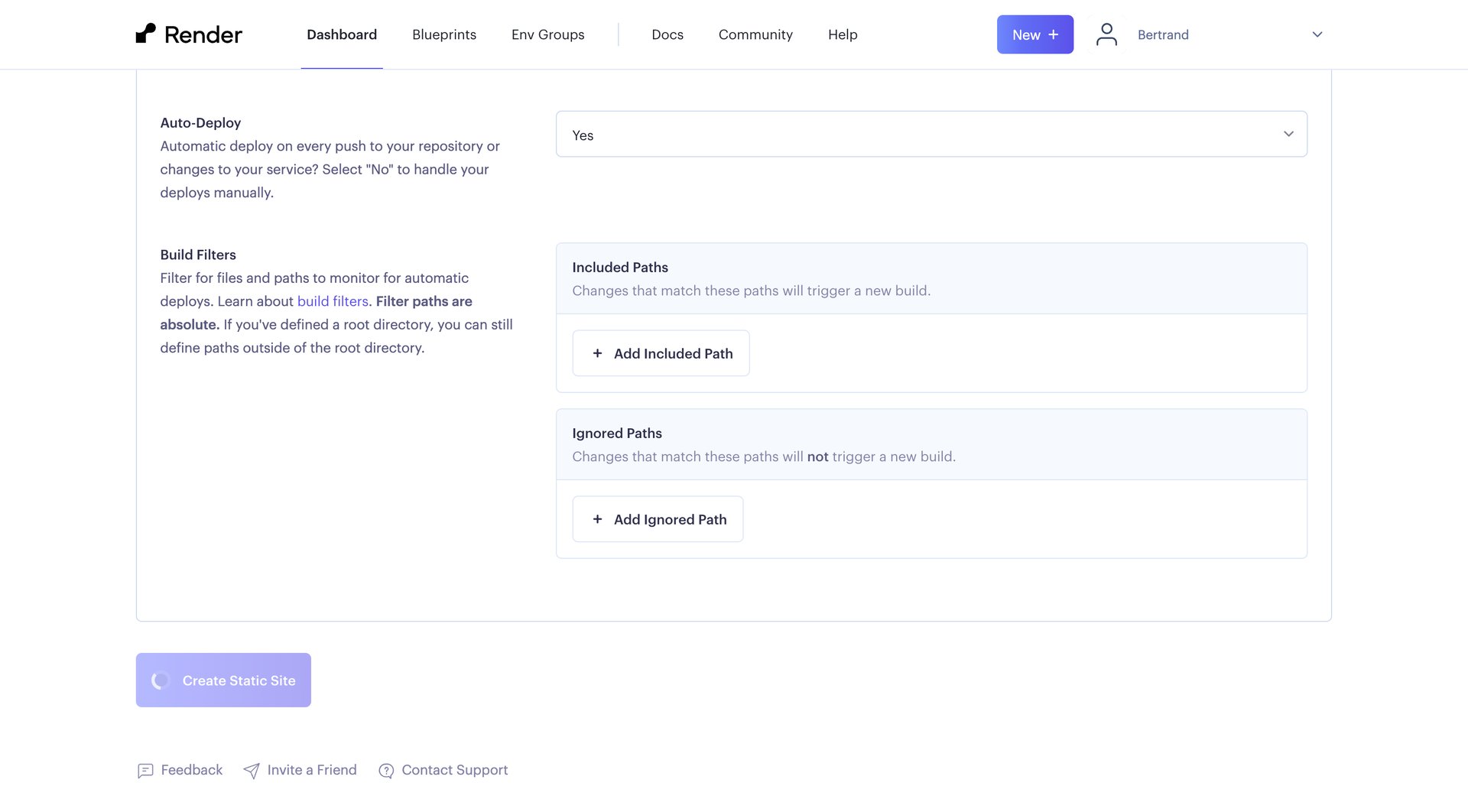Viewport: 1468px width, 812px height.
Task: Click the Add Included Path button
Action: click(x=661, y=353)
